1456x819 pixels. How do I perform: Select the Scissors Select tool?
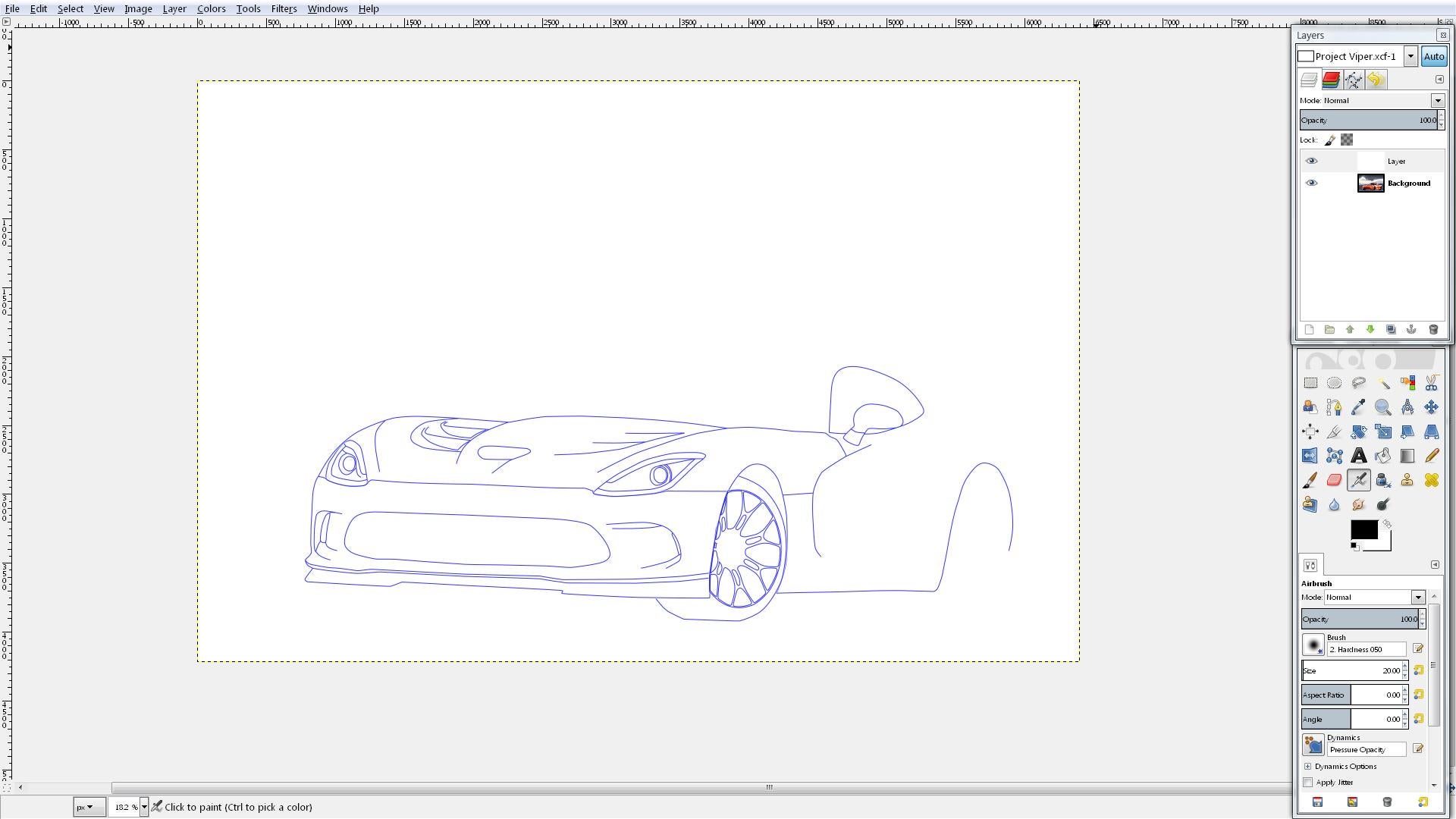pos(1432,383)
